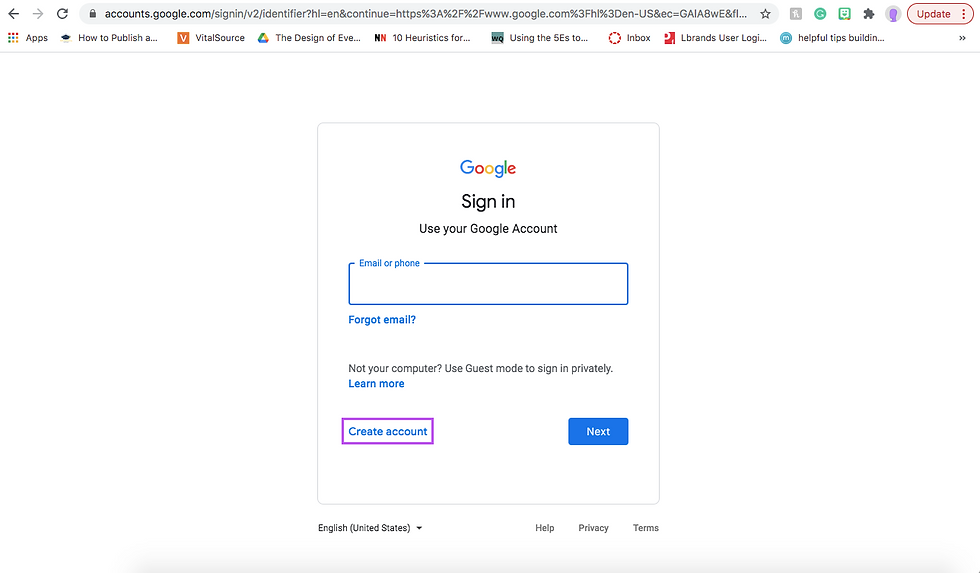The image size is (980, 573).
Task: Click the blue Next button
Action: [598, 431]
